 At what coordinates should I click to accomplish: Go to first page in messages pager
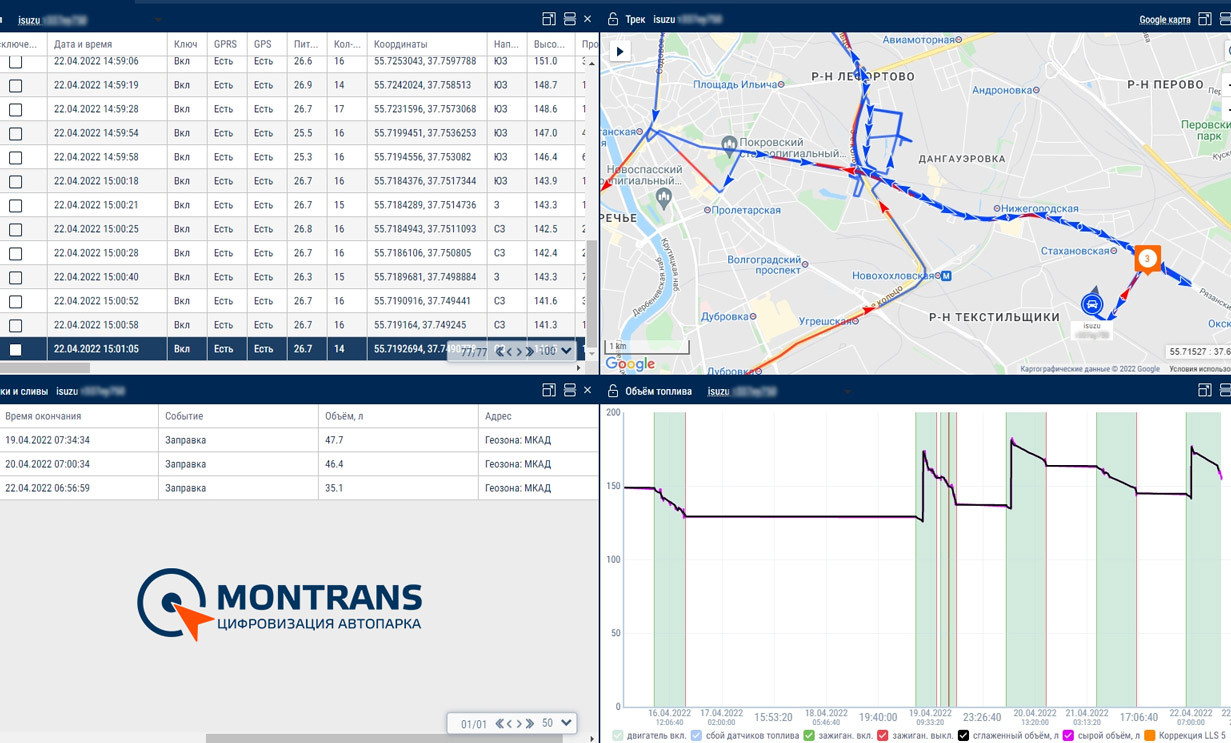pos(499,351)
